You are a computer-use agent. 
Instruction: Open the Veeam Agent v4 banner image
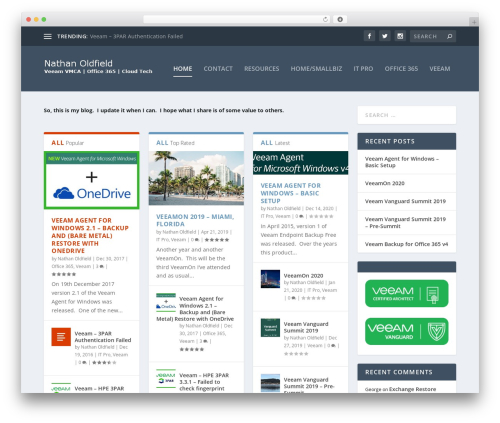[301, 163]
